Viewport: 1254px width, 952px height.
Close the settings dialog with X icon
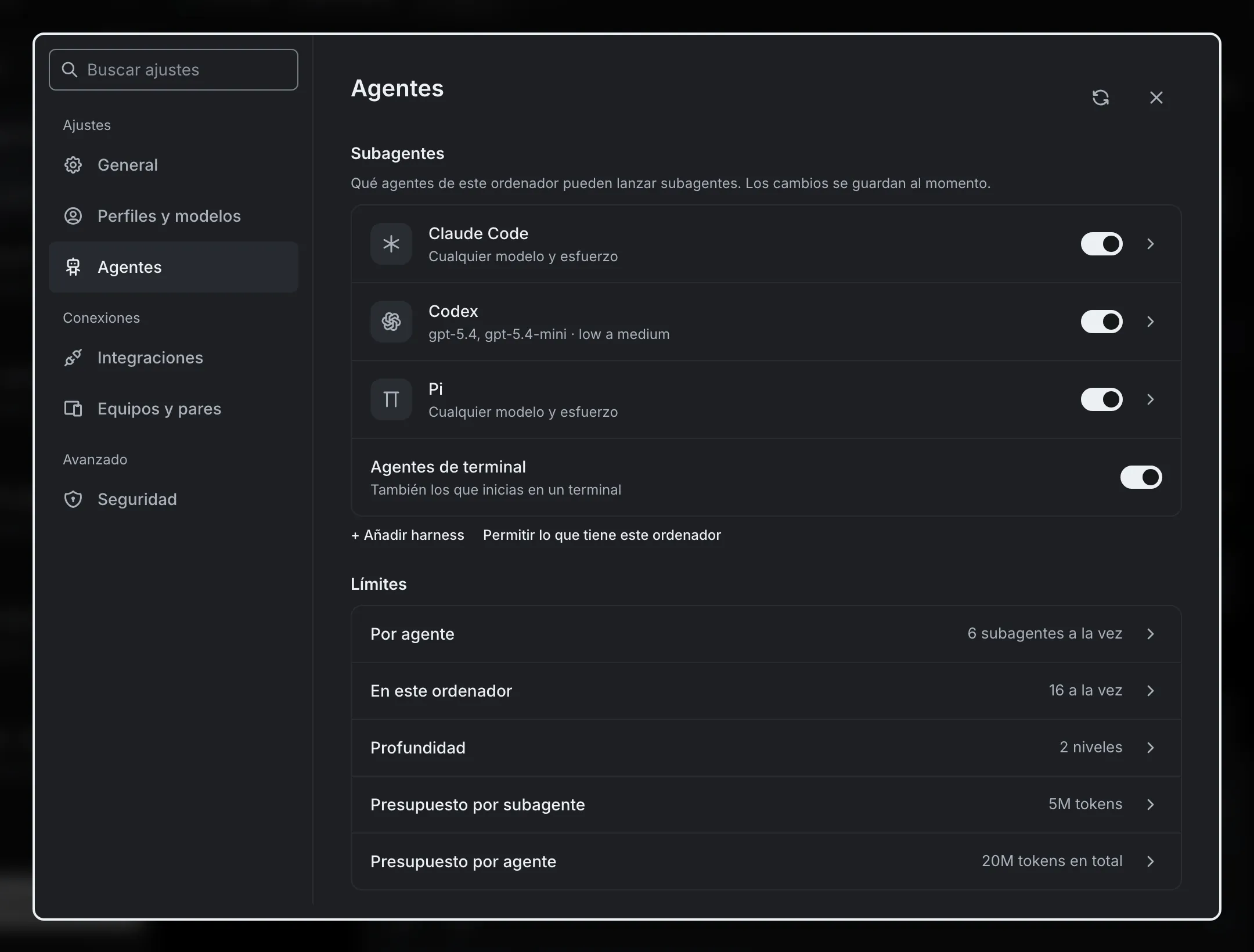(x=1156, y=98)
